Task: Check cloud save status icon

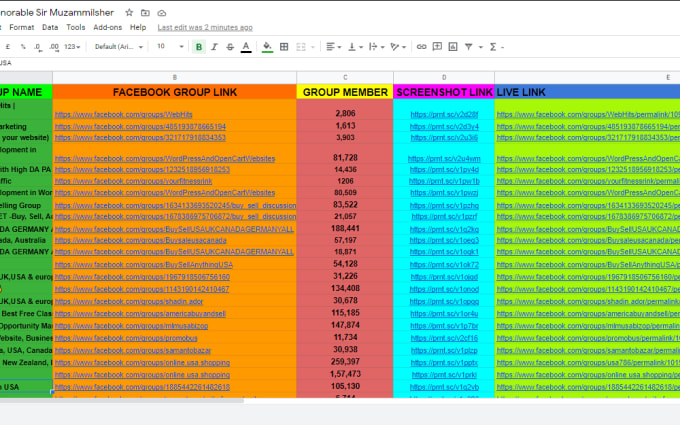Action: tap(161, 13)
